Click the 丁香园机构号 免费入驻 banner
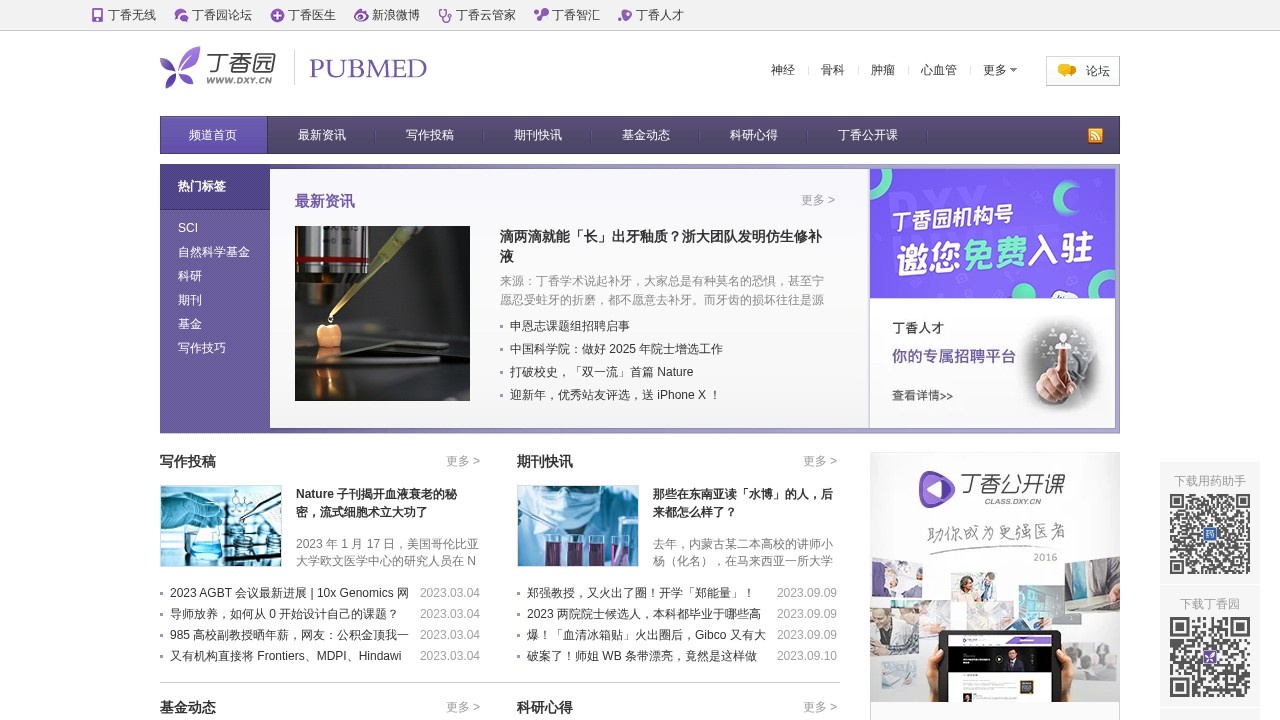 pyautogui.click(x=992, y=233)
